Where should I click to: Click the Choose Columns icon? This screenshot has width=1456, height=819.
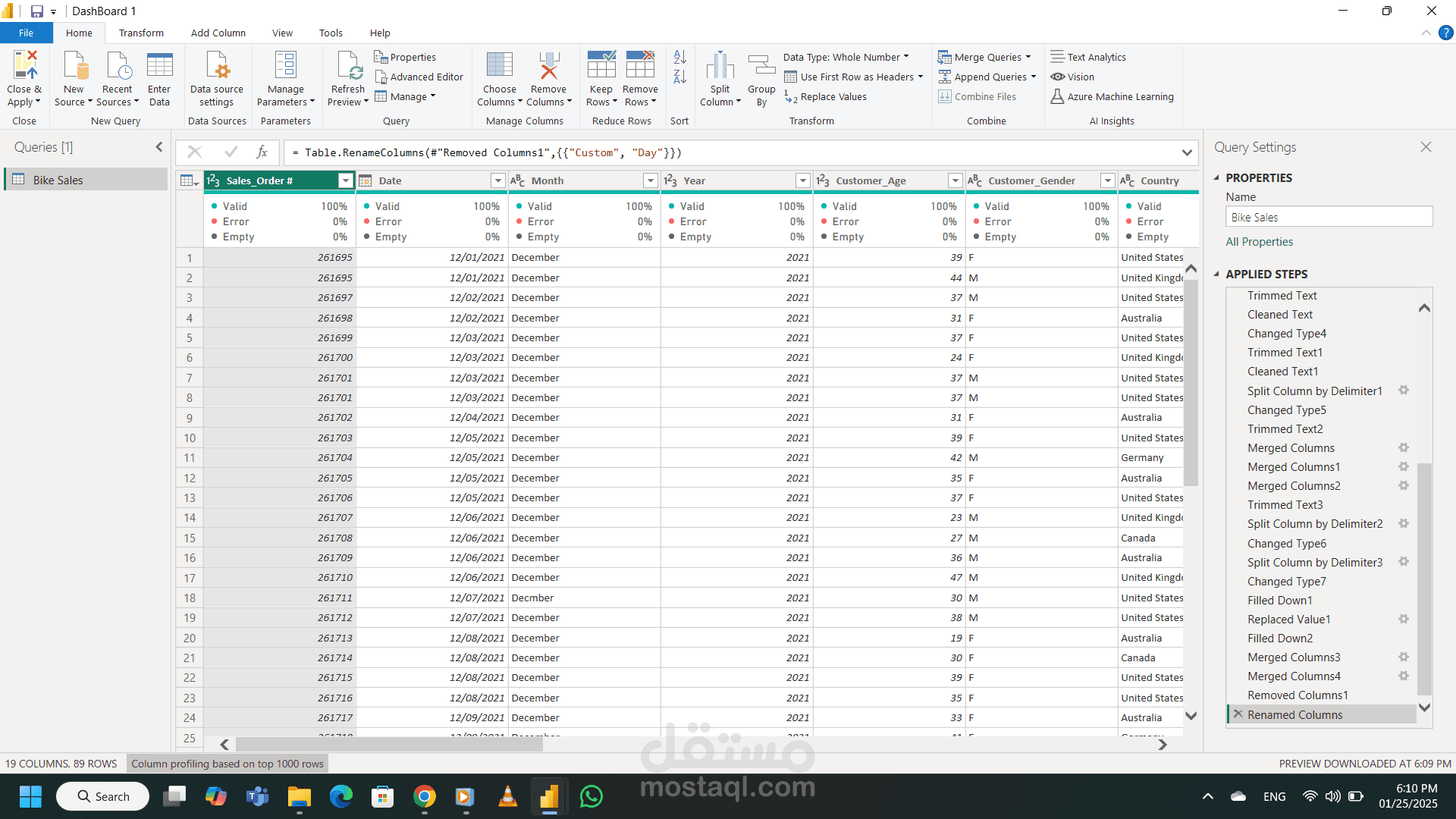click(x=499, y=66)
